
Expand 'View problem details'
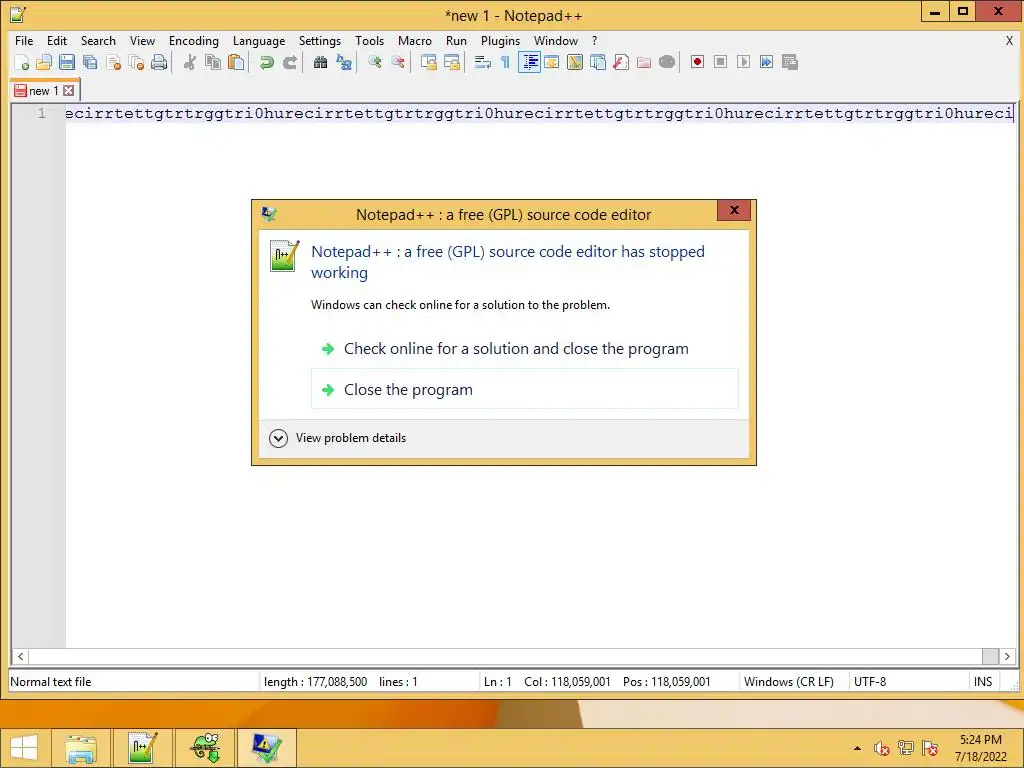337,438
